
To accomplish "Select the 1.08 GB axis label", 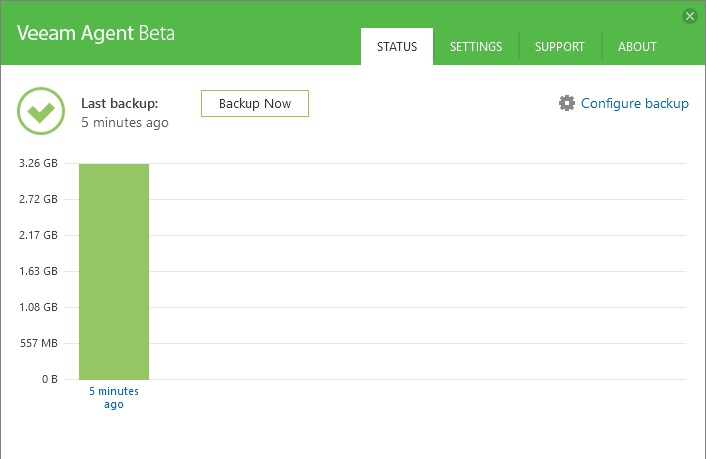I will point(38,307).
